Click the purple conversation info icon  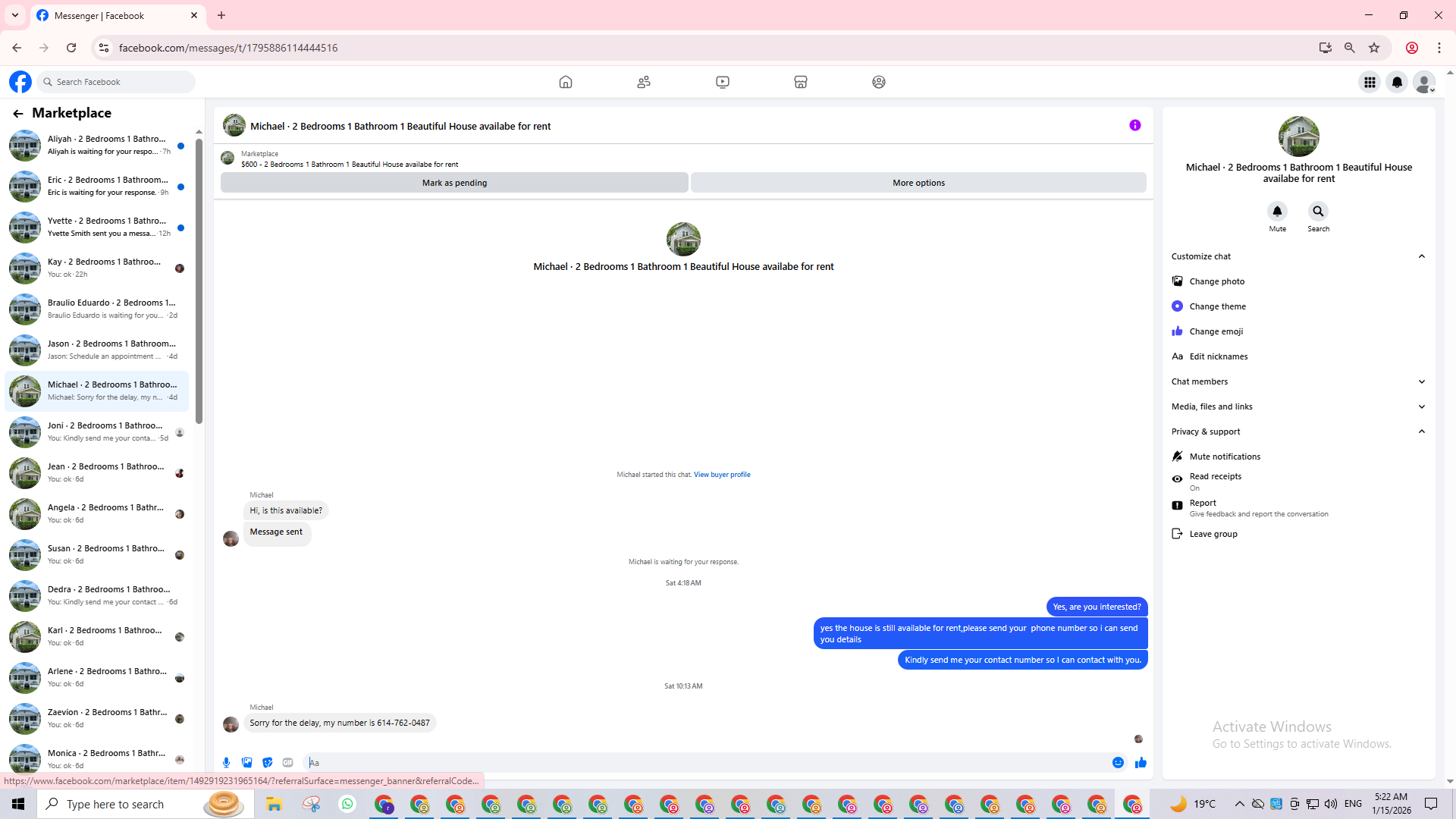1134,125
